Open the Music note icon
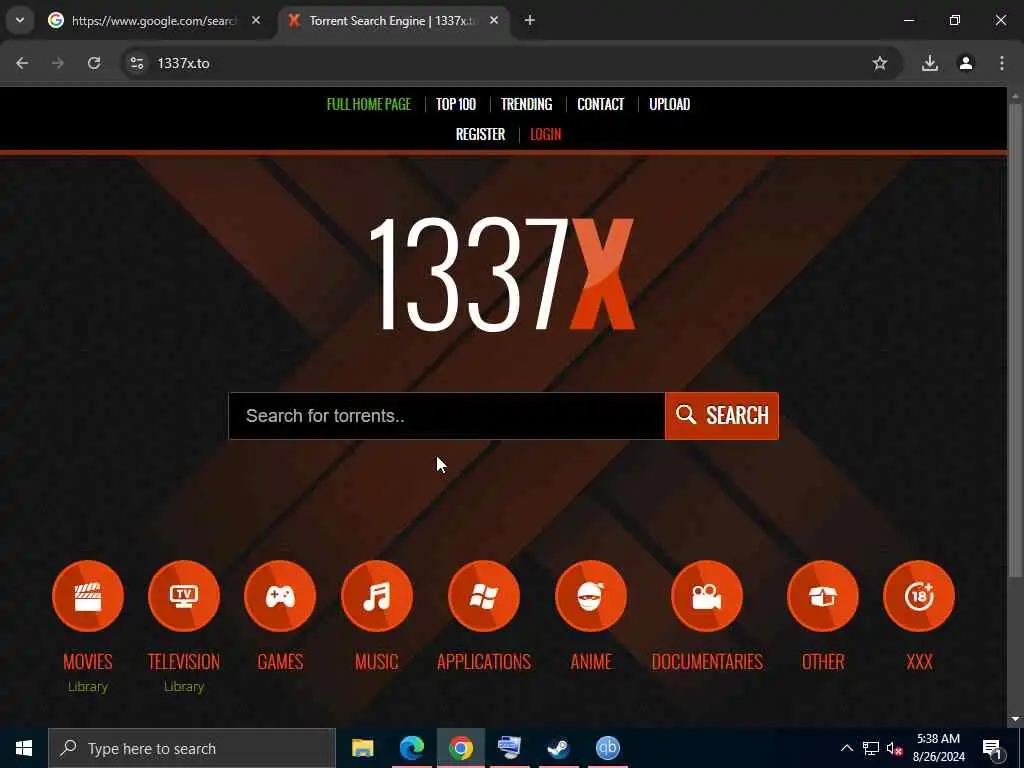The image size is (1024, 768). 377,596
